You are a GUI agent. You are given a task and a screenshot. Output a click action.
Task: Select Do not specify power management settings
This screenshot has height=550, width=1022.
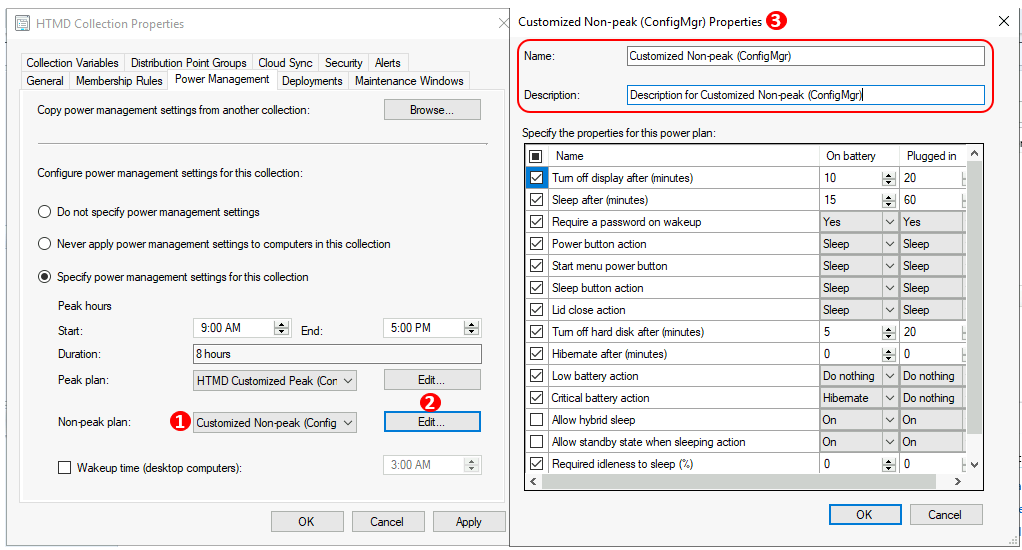point(44,212)
